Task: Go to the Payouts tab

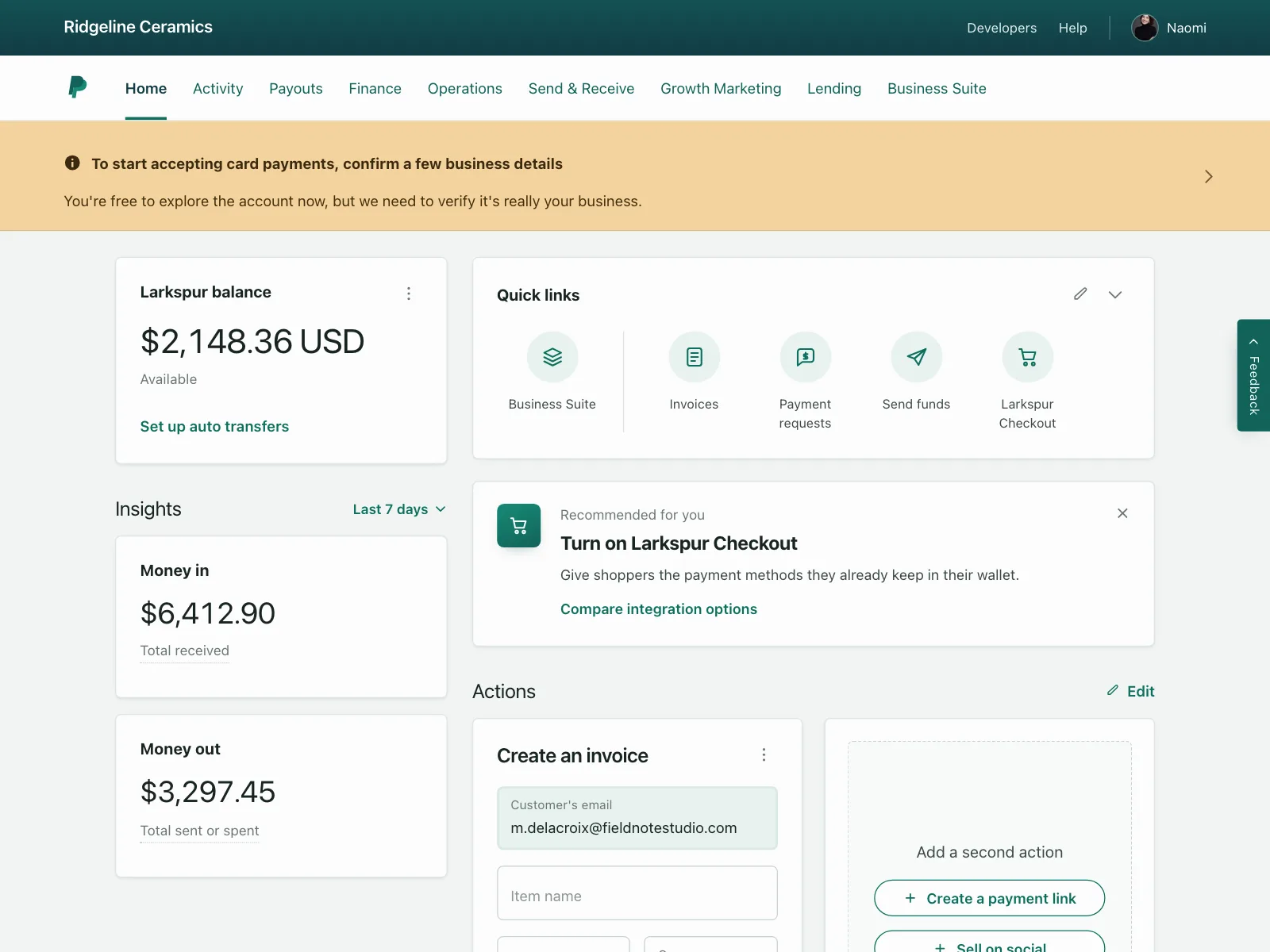Action: 296,89
